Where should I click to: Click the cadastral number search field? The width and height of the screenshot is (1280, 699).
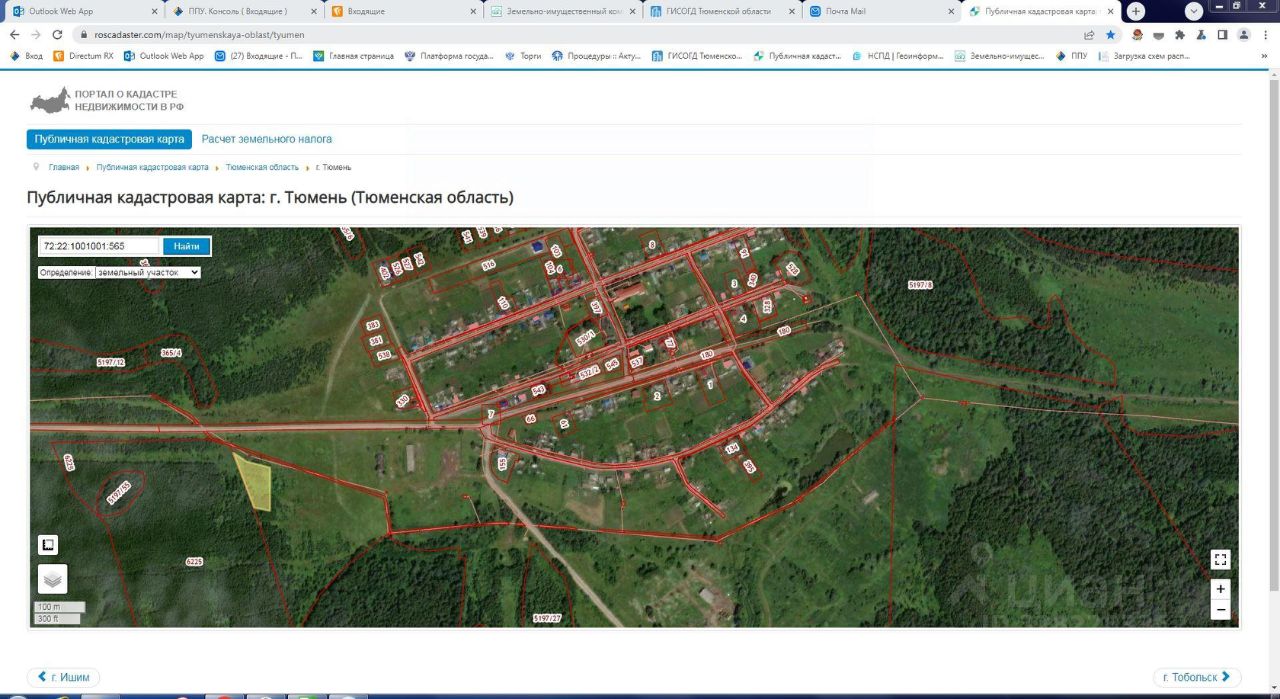98,246
